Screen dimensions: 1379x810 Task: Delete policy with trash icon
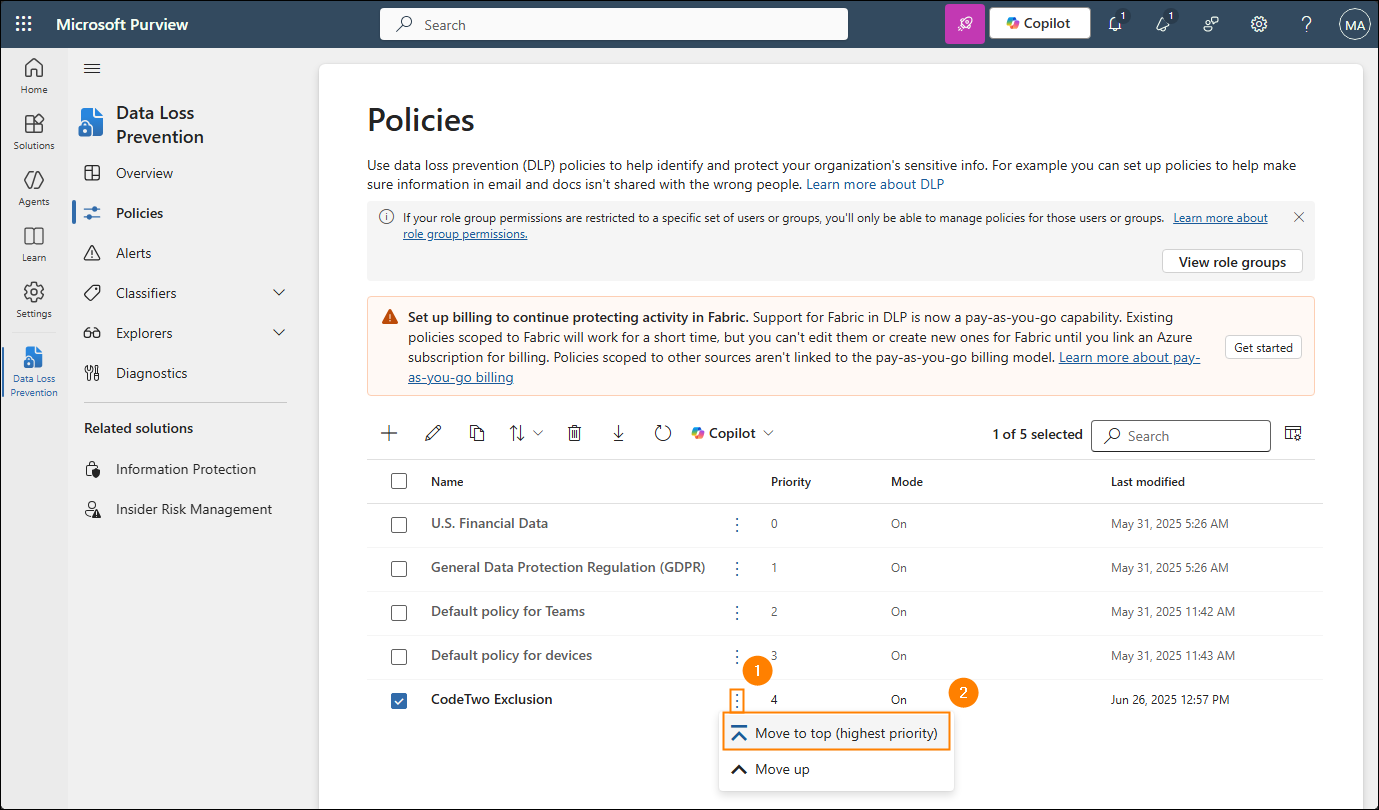pyautogui.click(x=574, y=433)
